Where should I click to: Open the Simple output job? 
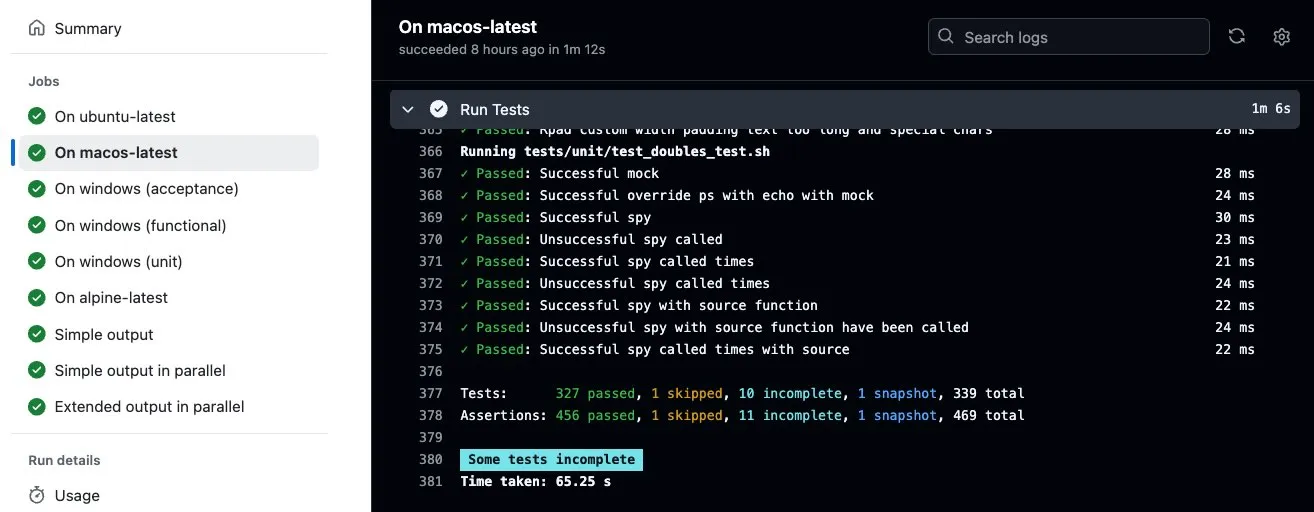click(169, 335)
